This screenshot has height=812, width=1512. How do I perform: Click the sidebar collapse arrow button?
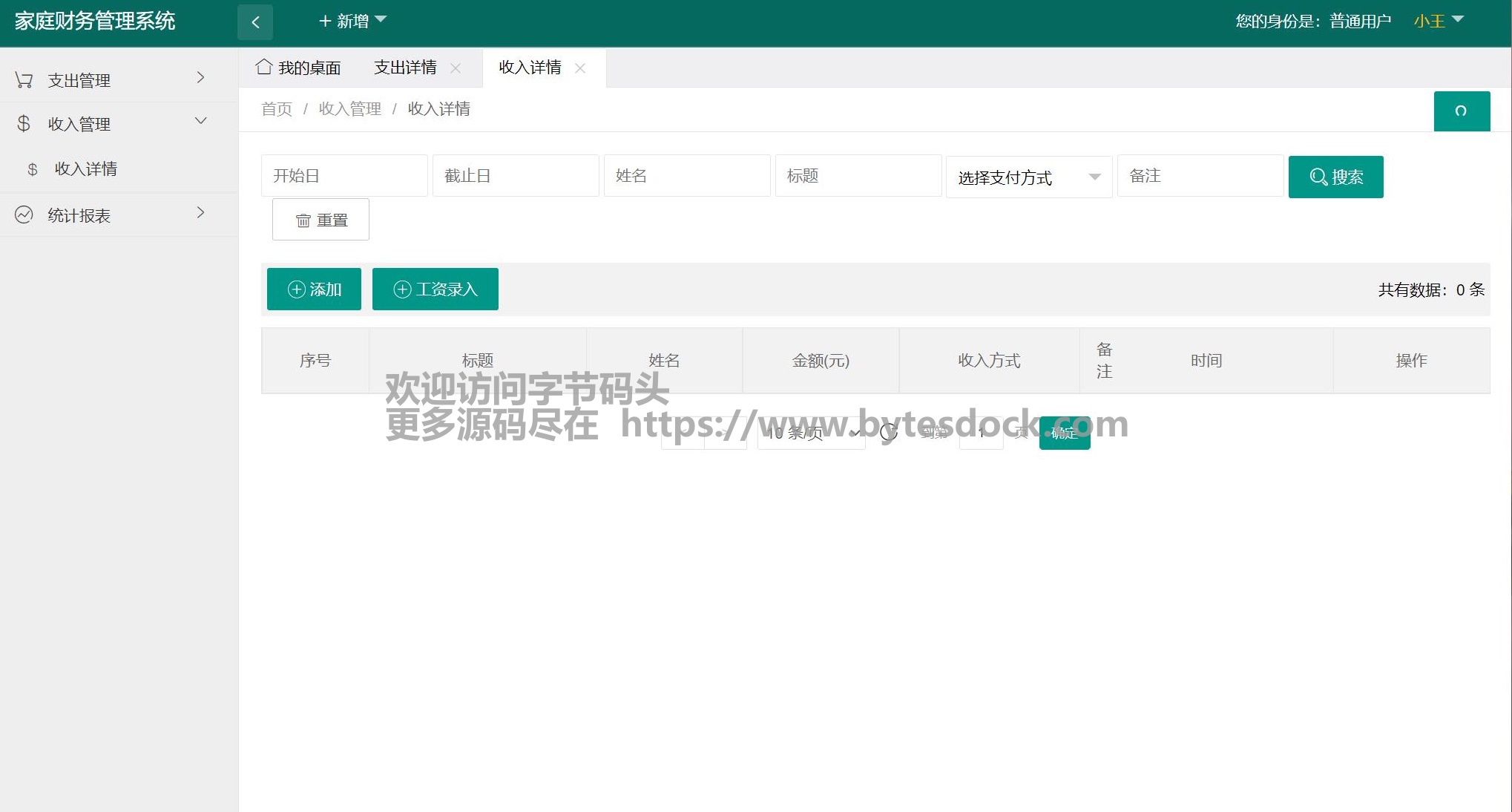pos(254,22)
